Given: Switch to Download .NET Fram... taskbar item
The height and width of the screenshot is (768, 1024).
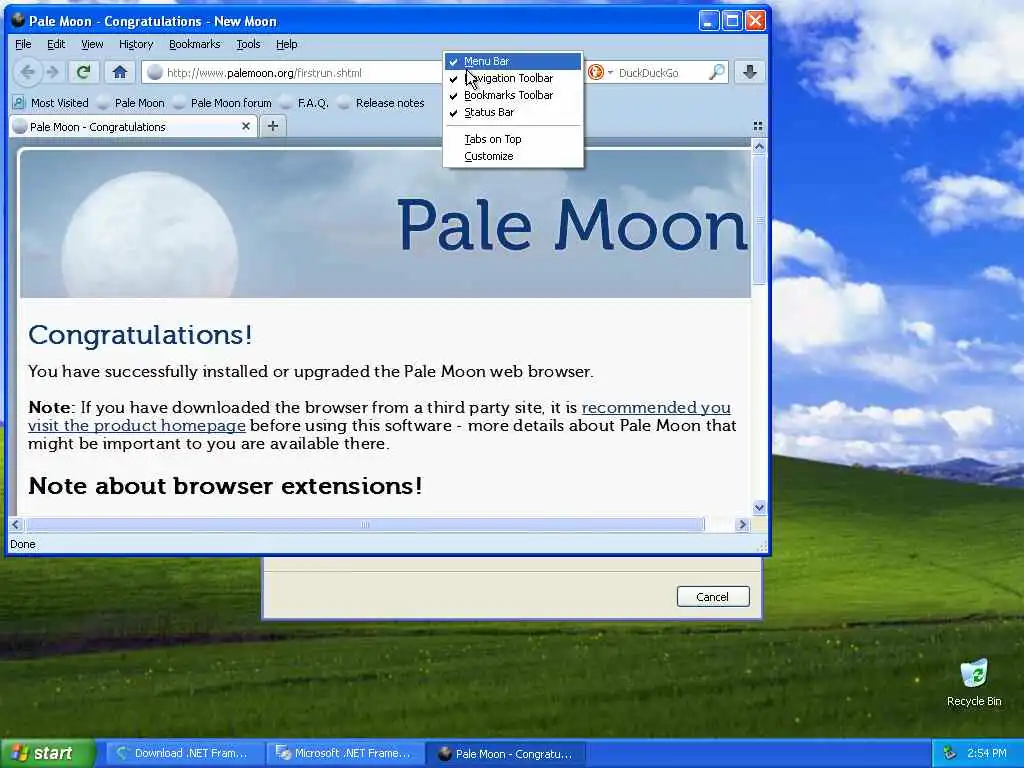Looking at the screenshot, I should [184, 753].
